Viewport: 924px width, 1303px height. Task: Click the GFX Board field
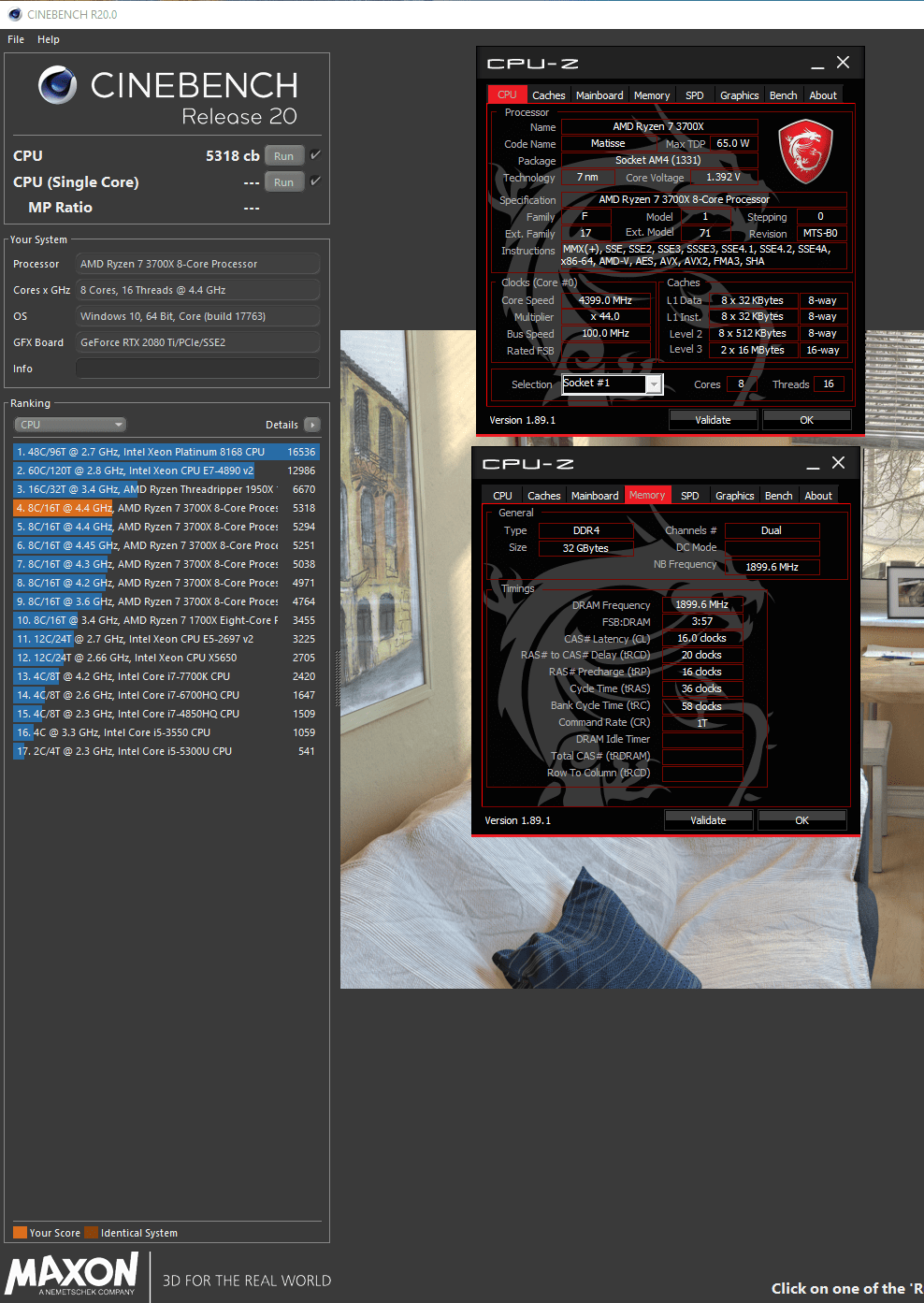pos(197,342)
